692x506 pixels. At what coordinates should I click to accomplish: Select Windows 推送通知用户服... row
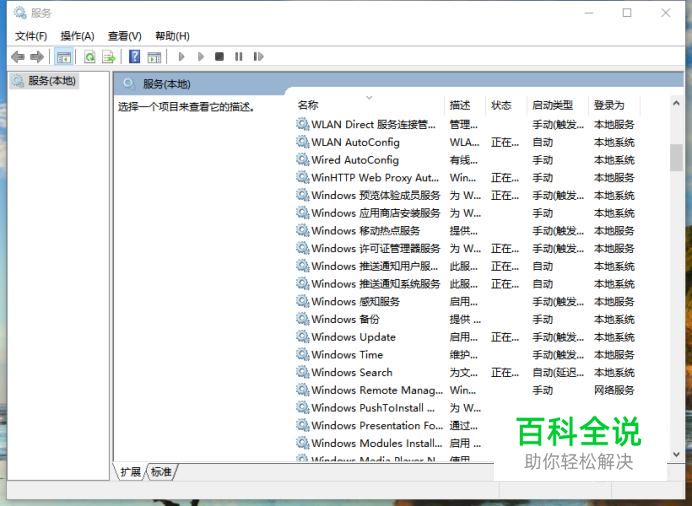[466, 266]
